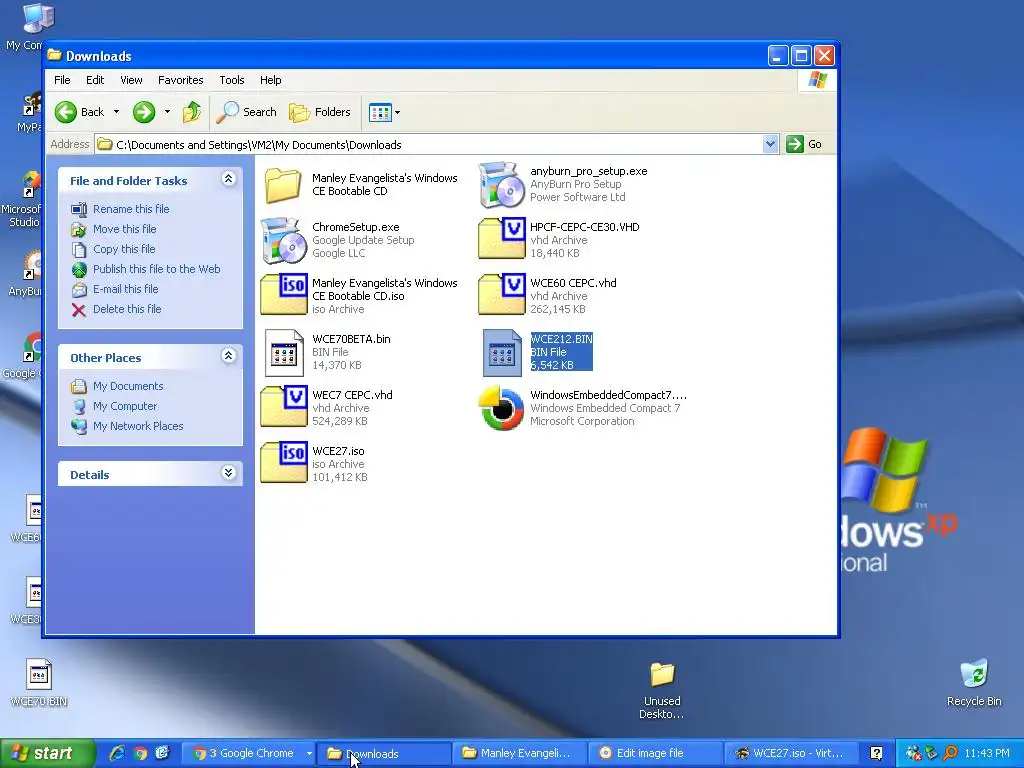Expand the Forward history dropdown arrow
Image resolution: width=1024 pixels, height=768 pixels.
pos(167,112)
